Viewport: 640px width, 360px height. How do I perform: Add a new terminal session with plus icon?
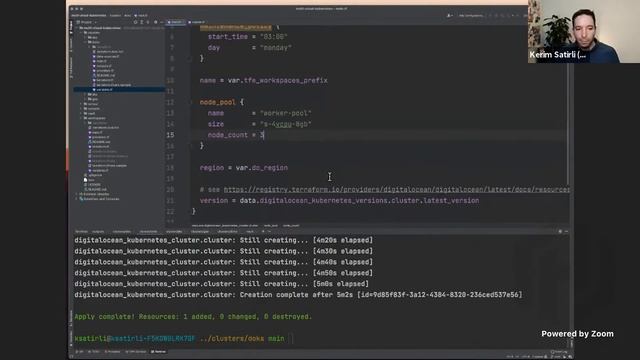[x=263, y=231]
